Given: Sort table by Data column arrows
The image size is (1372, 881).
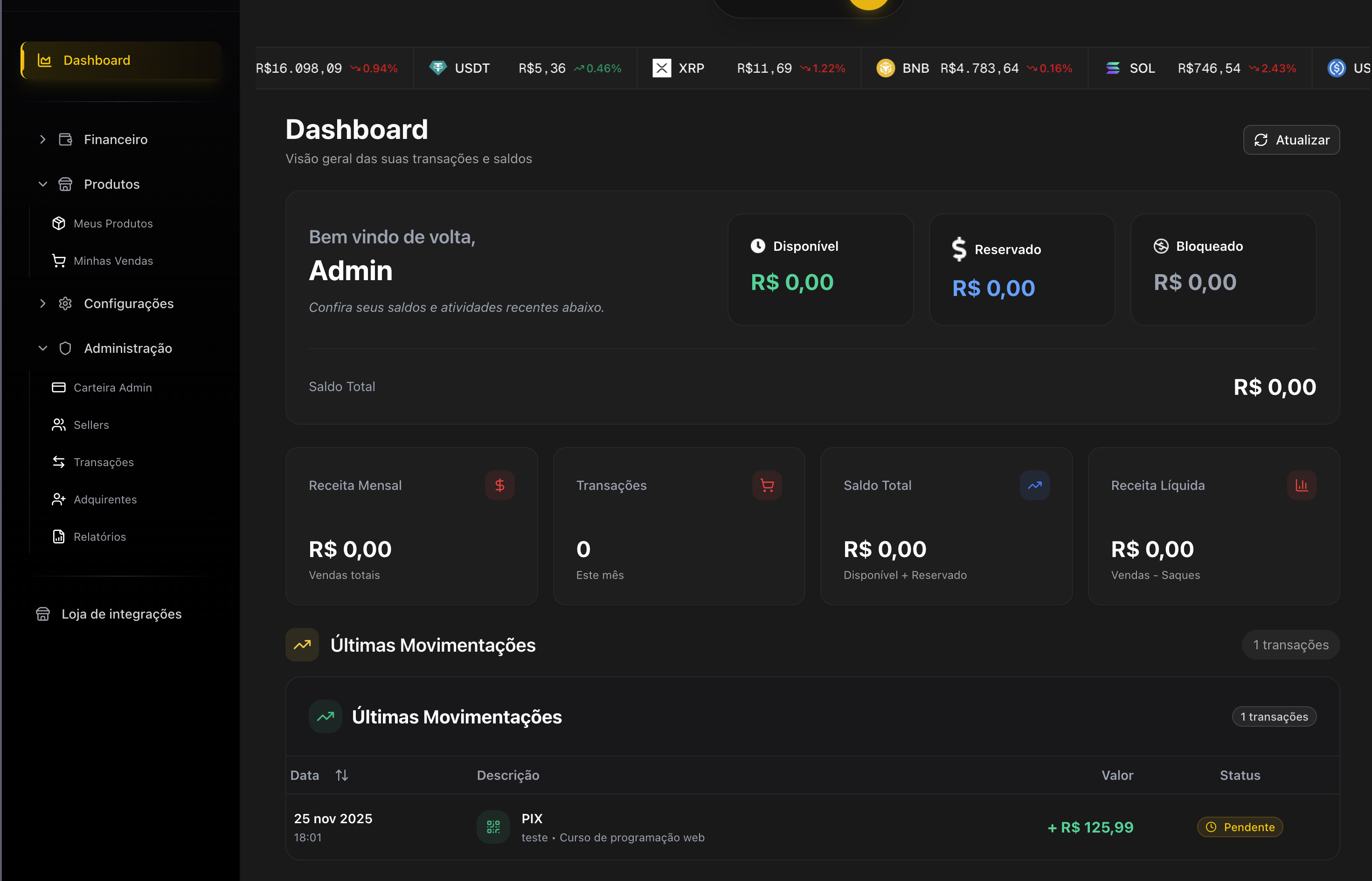Looking at the screenshot, I should [x=342, y=775].
